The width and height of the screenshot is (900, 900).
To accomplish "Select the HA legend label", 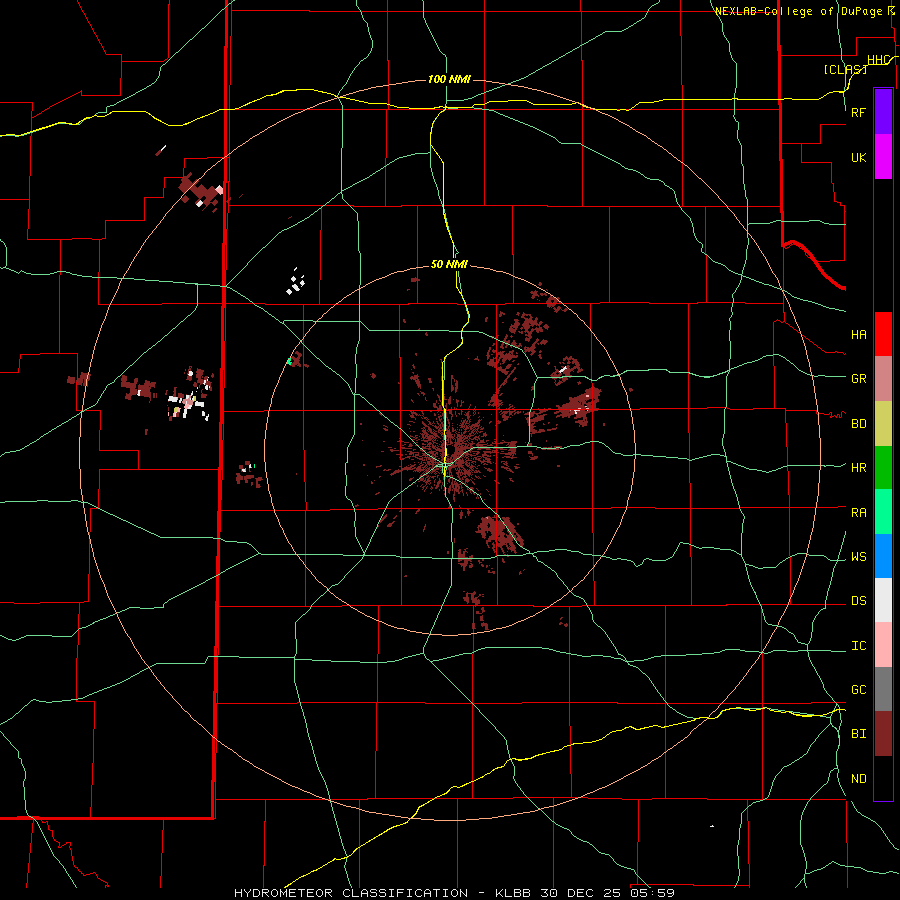I will click(858, 335).
